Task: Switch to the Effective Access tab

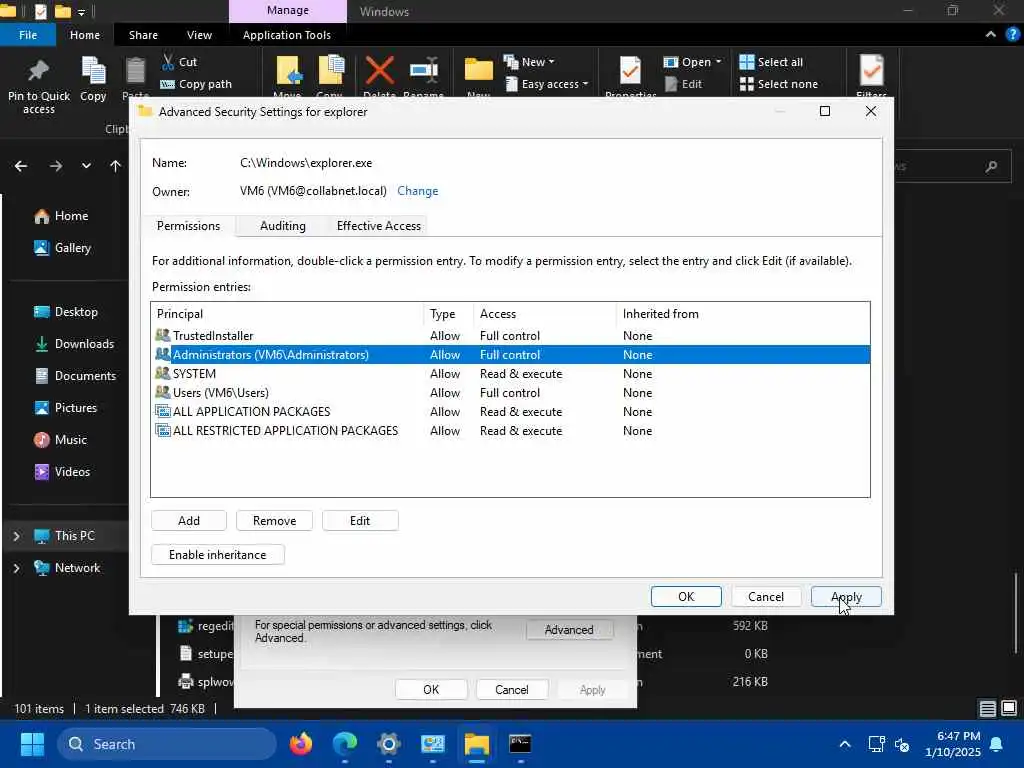Action: coord(379,226)
